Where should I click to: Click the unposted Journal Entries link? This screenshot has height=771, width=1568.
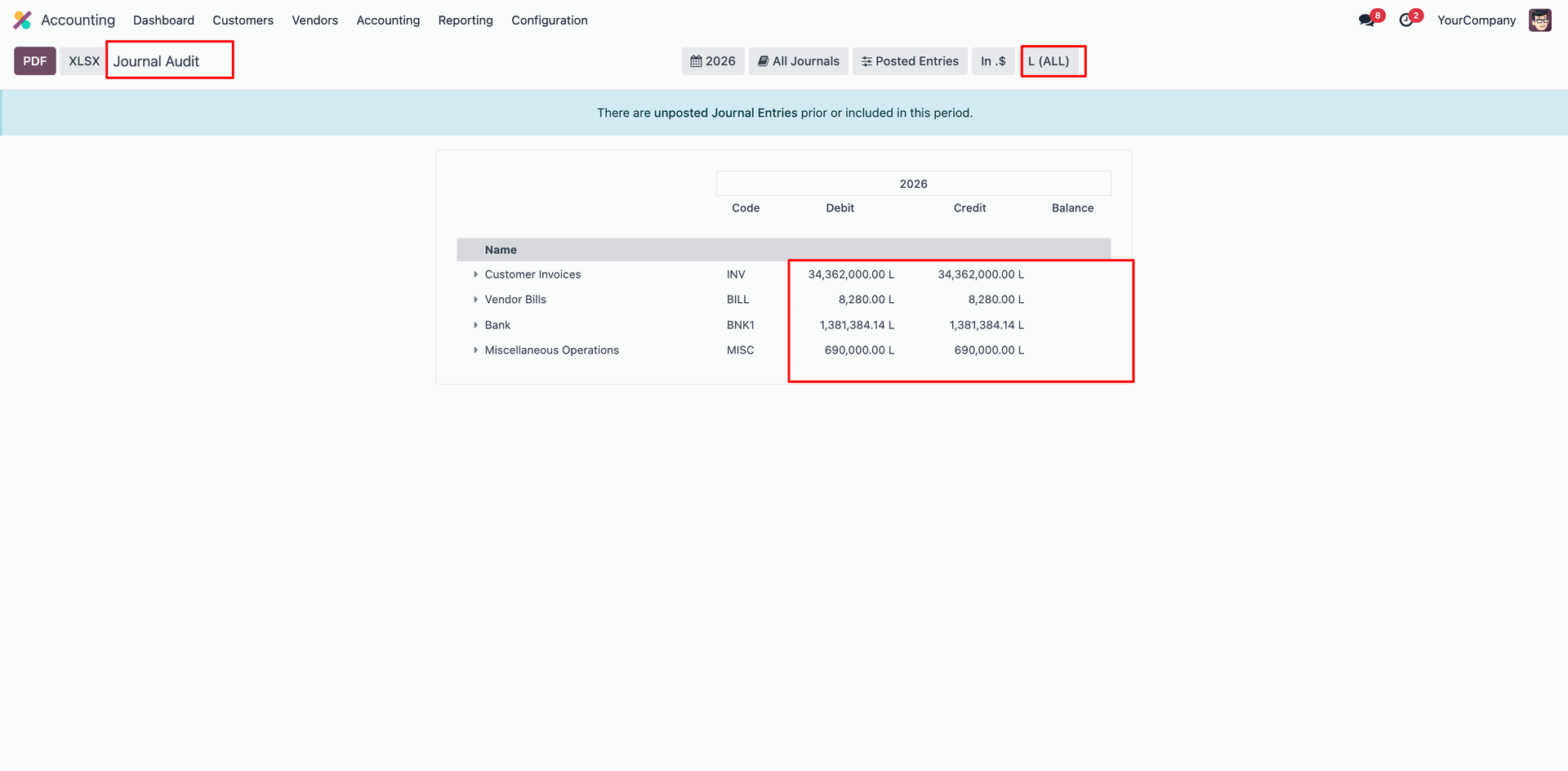725,113
